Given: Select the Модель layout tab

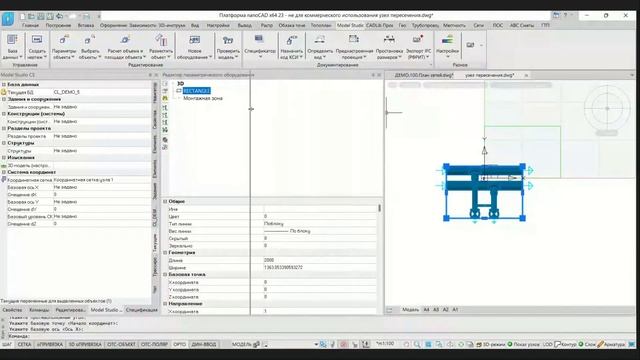Looking at the screenshot, I should tap(410, 310).
